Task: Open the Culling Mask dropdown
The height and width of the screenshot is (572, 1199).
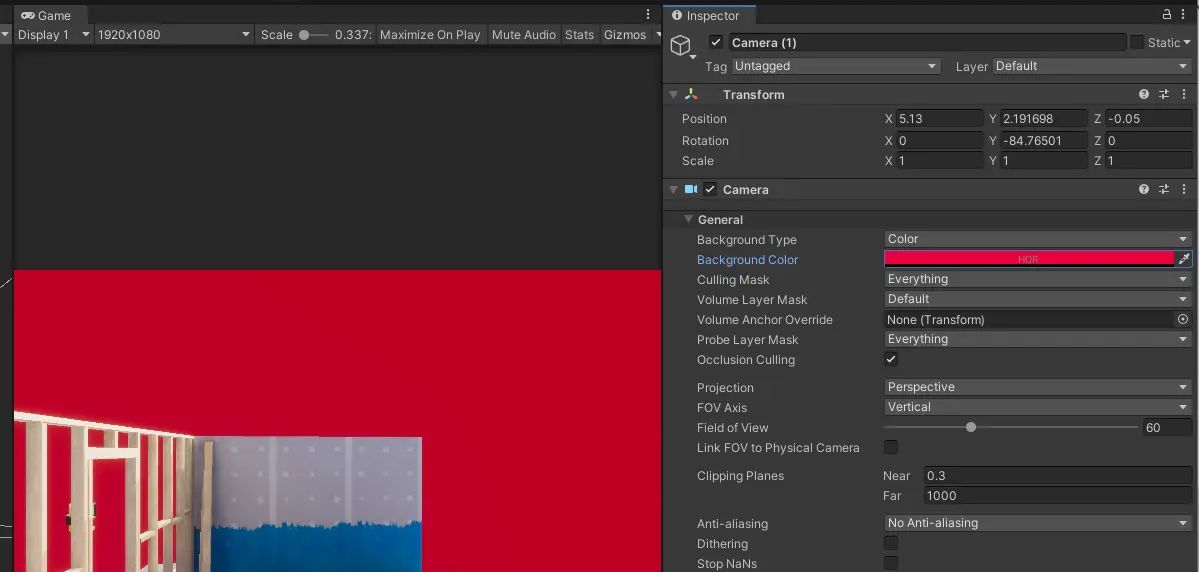Action: click(1038, 279)
